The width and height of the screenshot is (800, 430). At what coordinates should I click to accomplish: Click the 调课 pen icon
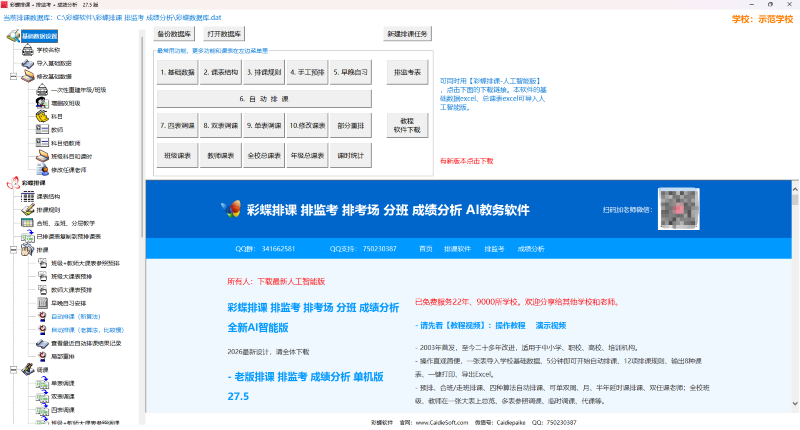pyautogui.click(x=28, y=369)
